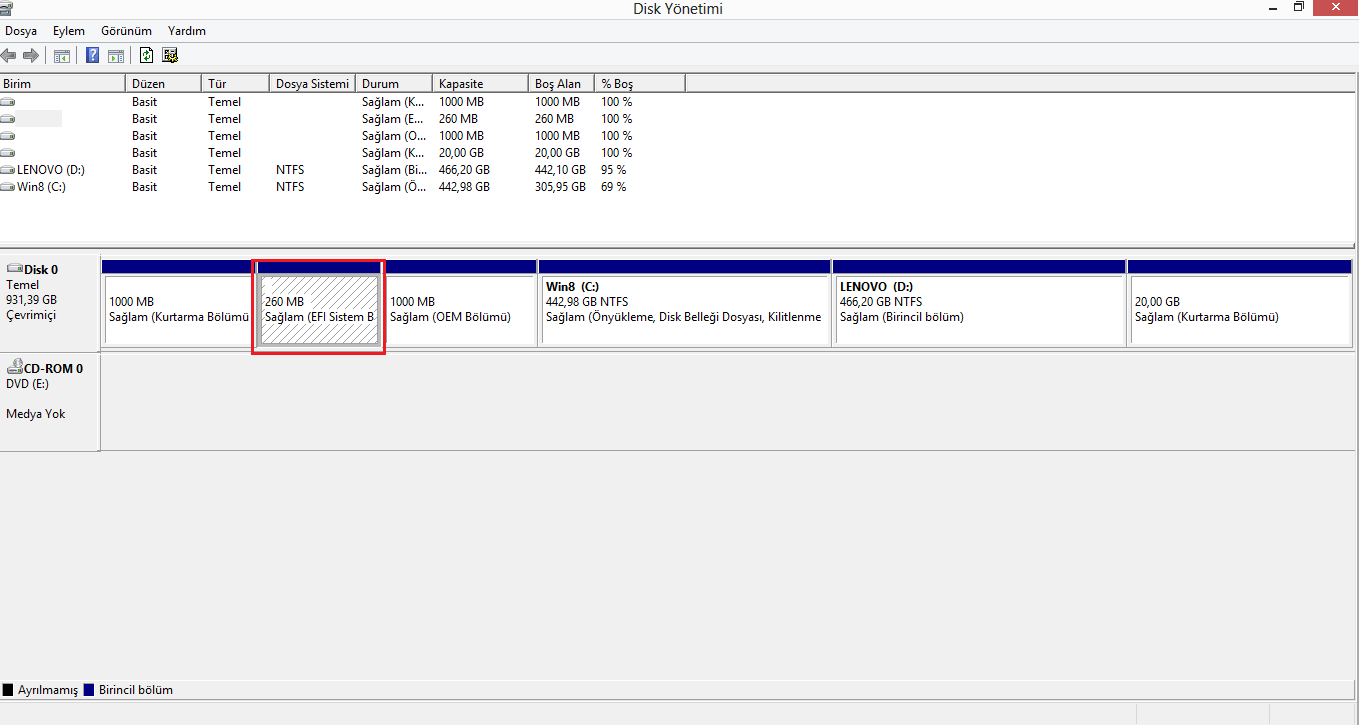Click the Çevrimiçi status text of Disk 0

pyautogui.click(x=31, y=315)
